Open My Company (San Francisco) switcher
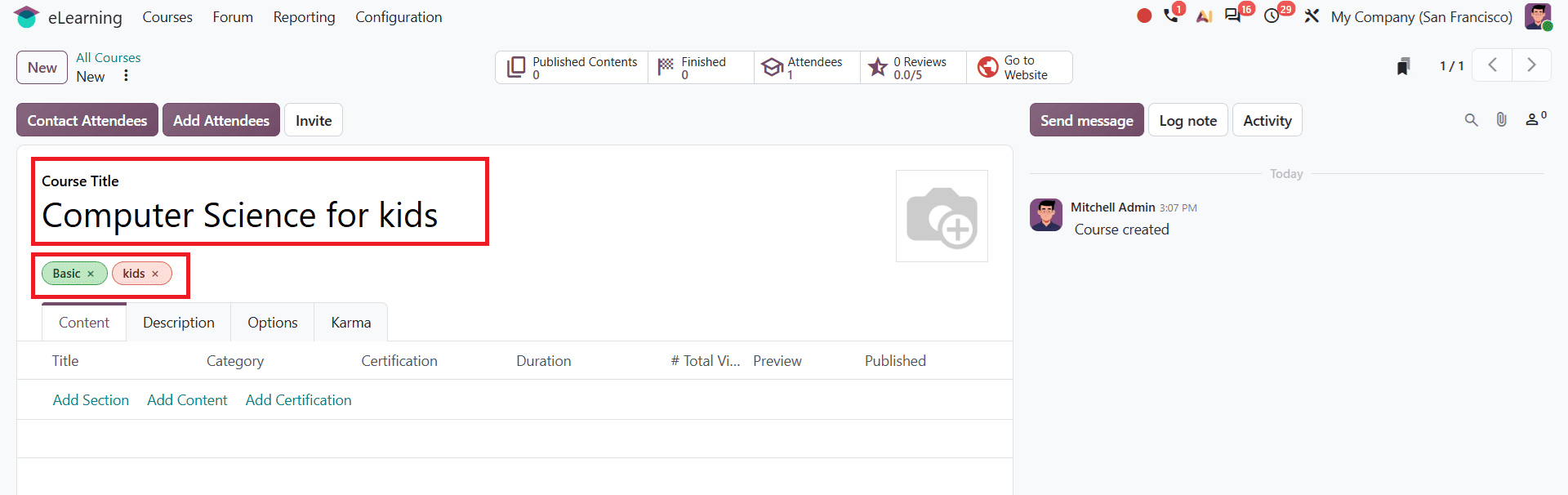The image size is (1568, 495). 1421,17
